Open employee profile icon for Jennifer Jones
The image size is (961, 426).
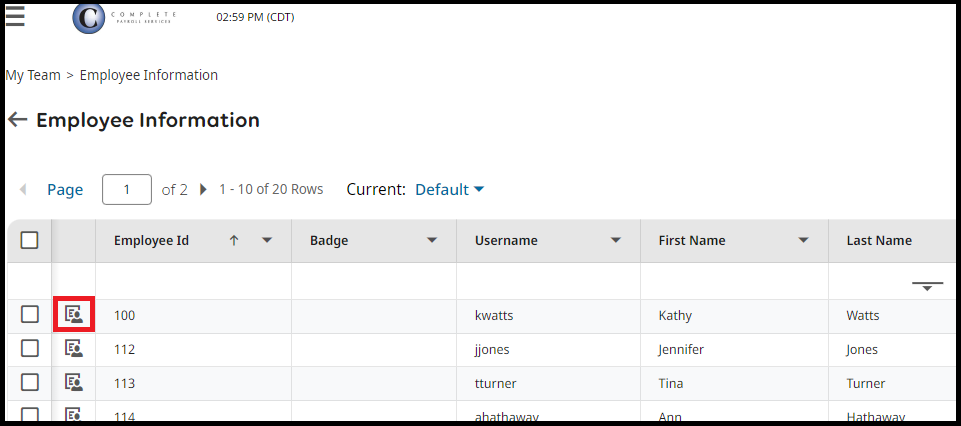click(73, 349)
